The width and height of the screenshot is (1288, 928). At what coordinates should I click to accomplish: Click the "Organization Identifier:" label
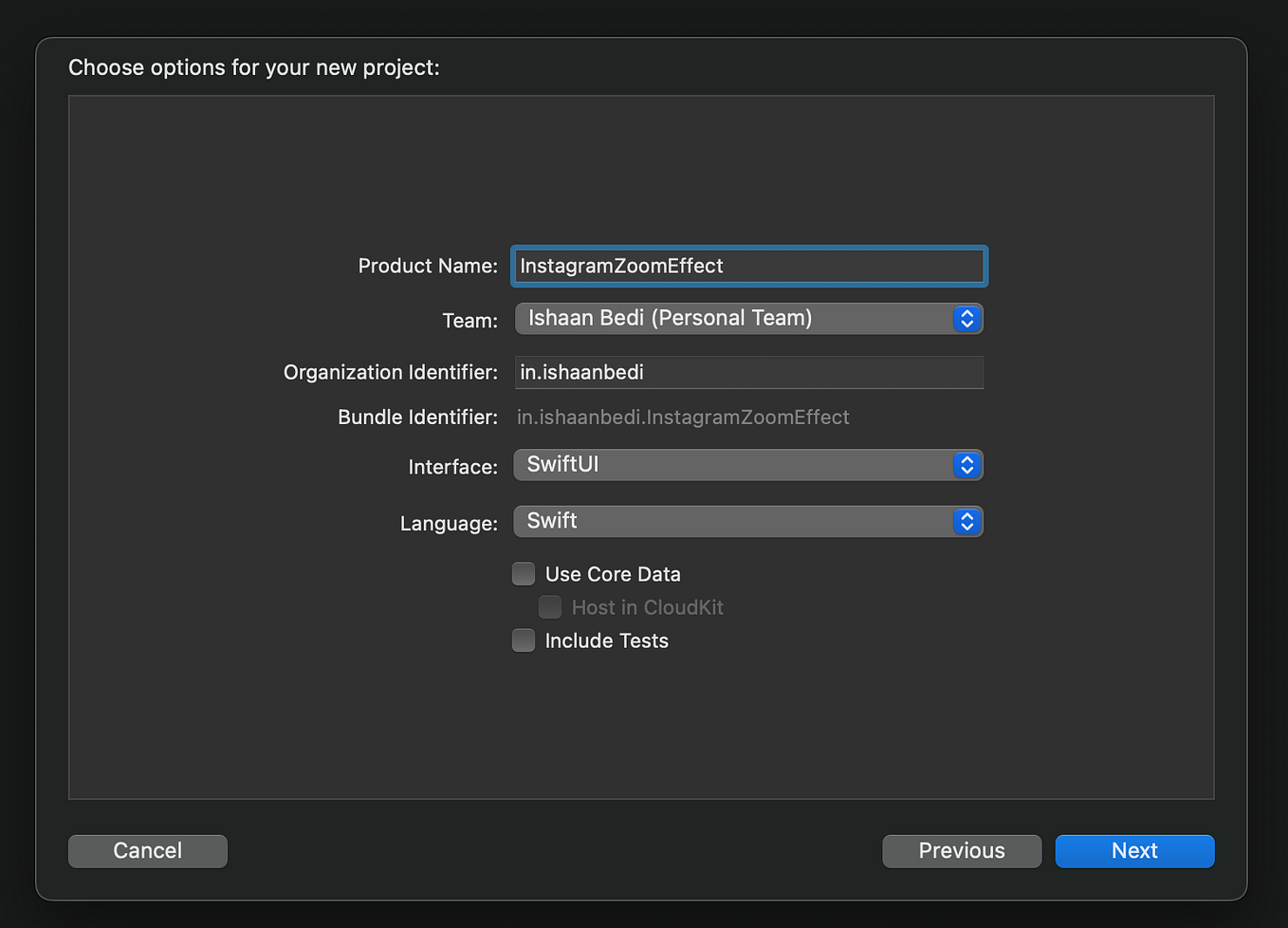point(391,373)
